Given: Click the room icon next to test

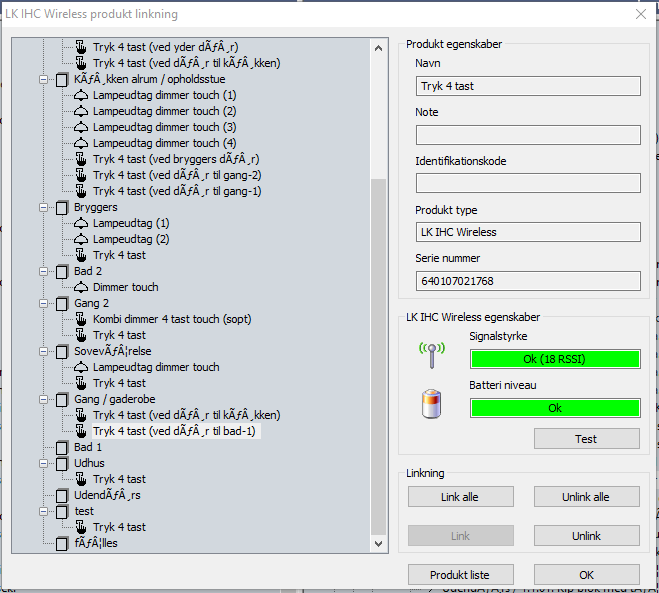Looking at the screenshot, I should click(x=62, y=511).
